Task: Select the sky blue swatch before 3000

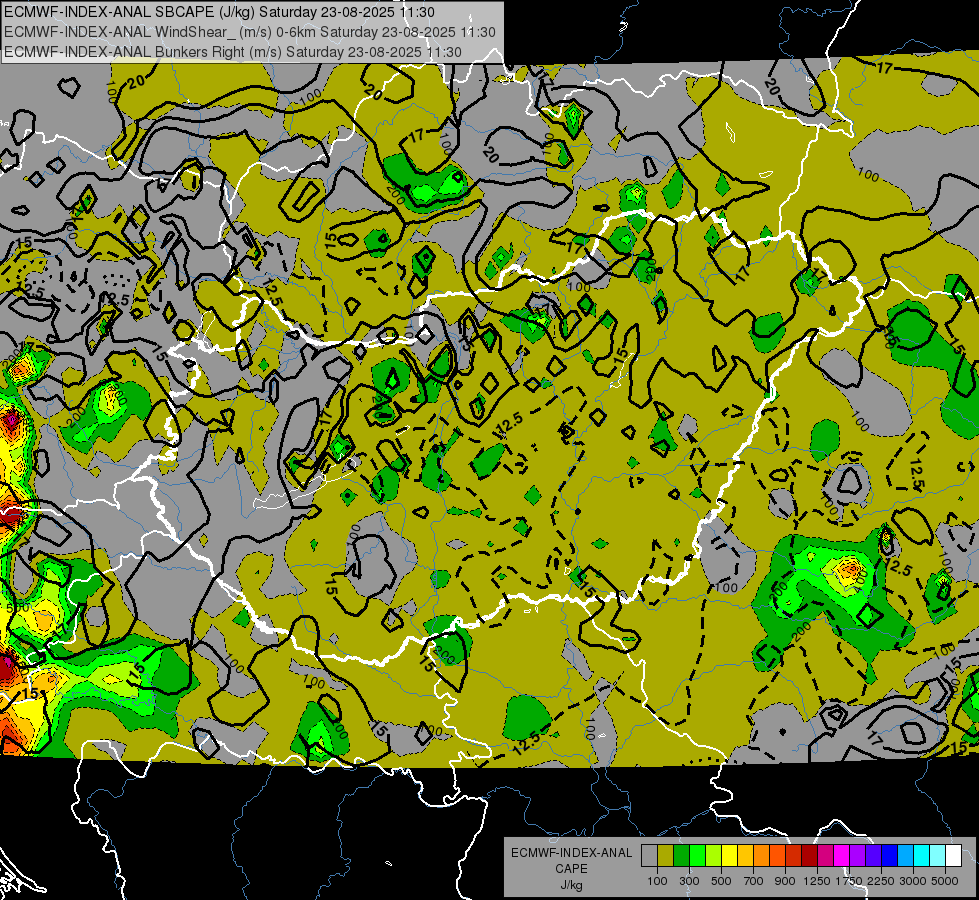Action: pos(906,856)
